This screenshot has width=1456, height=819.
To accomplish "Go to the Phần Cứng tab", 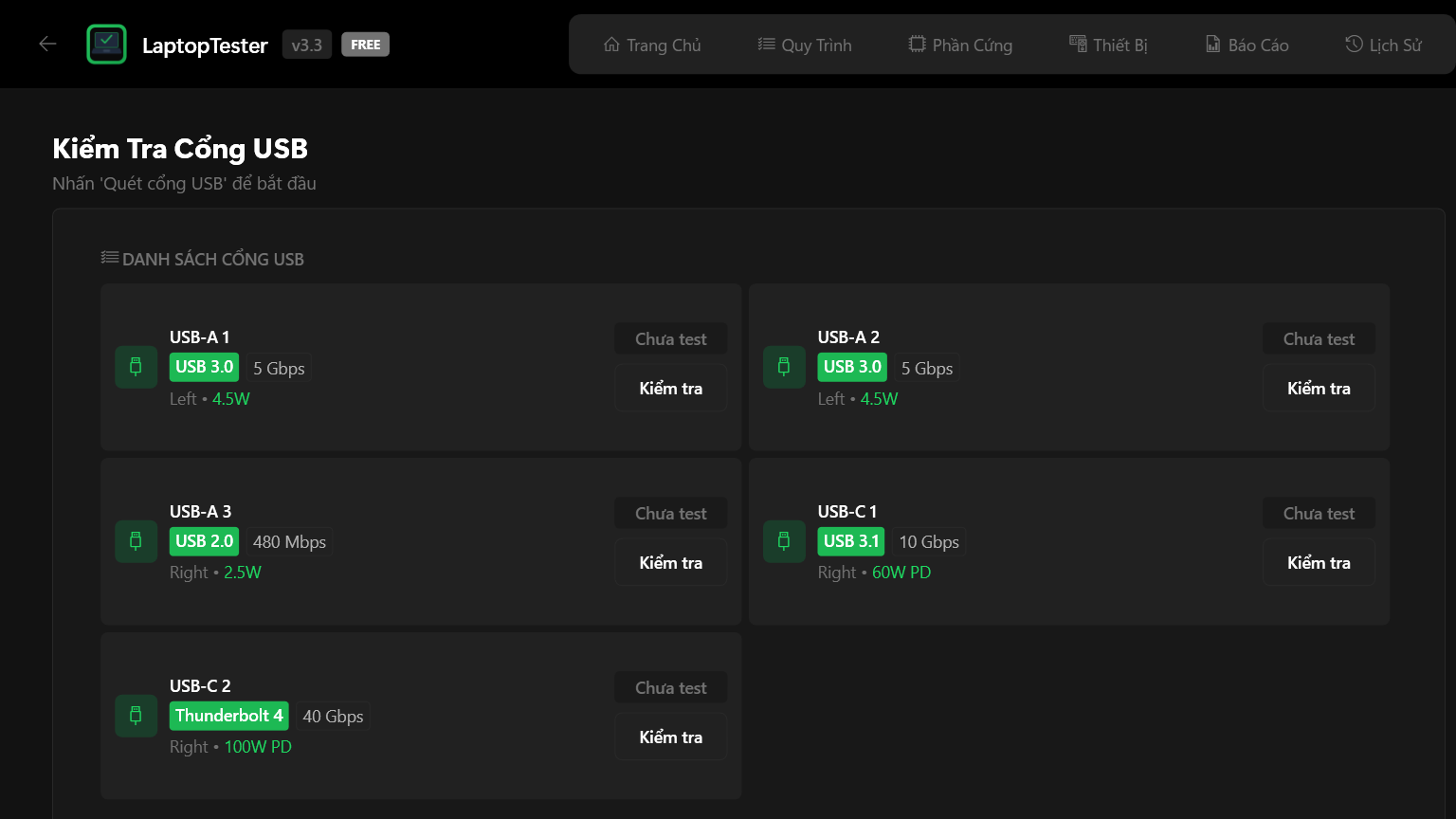I will point(960,45).
